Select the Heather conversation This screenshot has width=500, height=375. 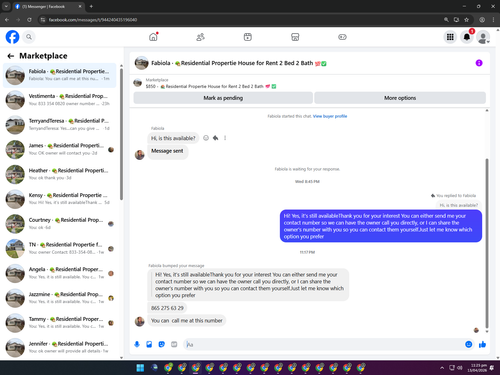[x=59, y=174]
